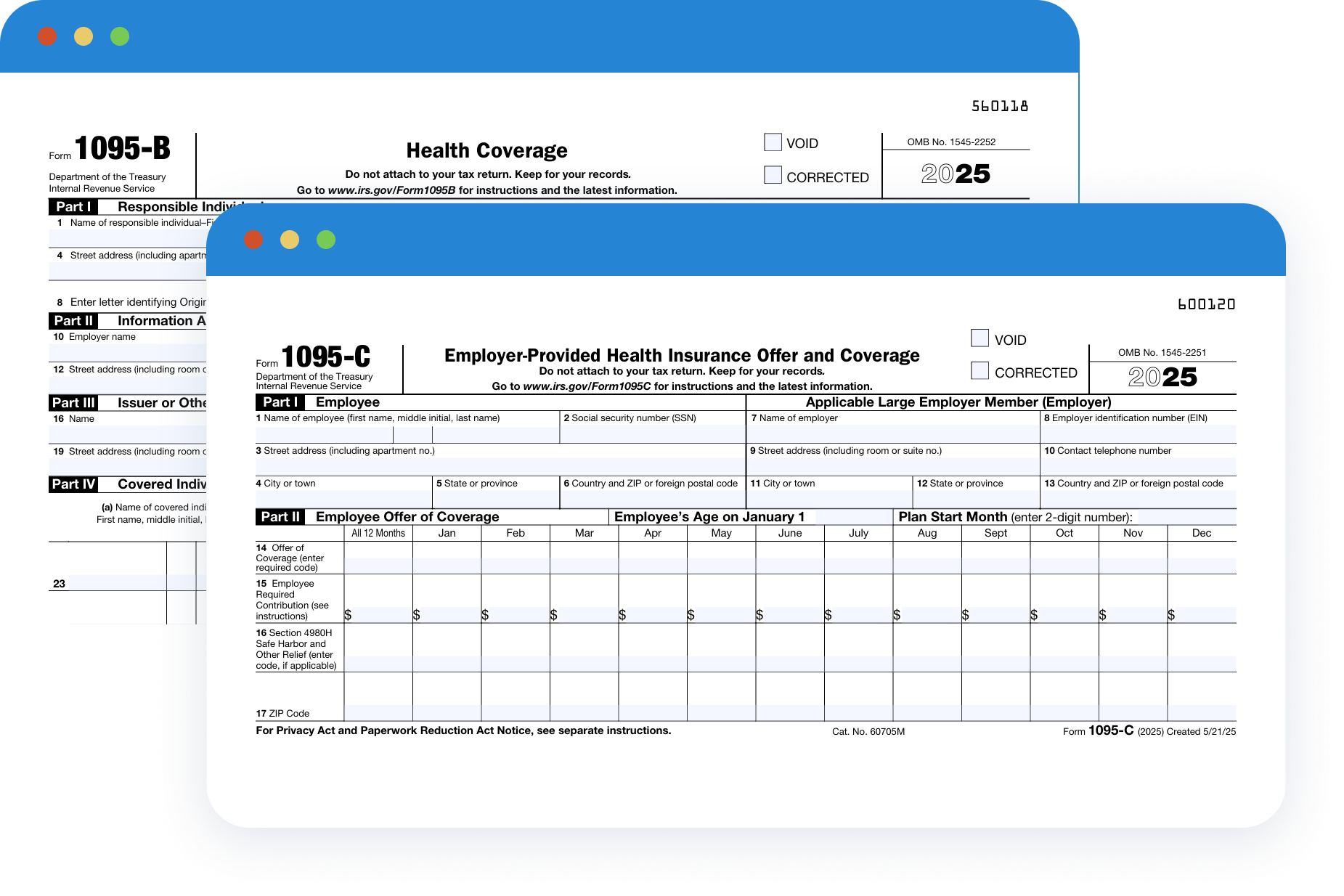
Task: Check the CORRECTED box on Form 1095-B
Action: (773, 174)
